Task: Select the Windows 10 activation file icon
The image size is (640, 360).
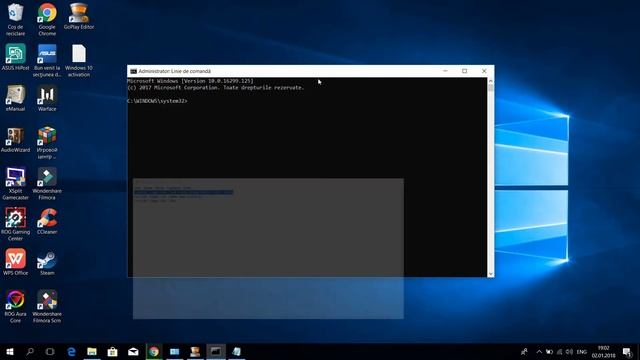Action: [x=79, y=61]
